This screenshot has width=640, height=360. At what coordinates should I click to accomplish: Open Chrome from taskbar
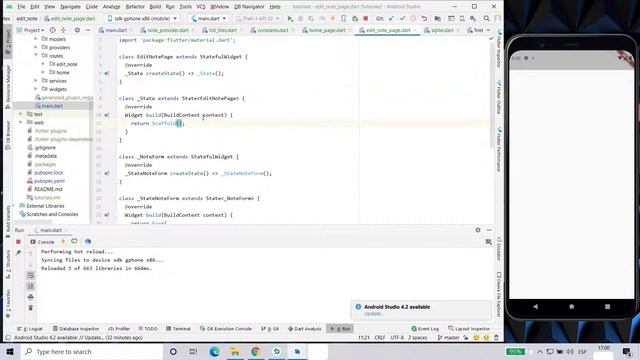click(x=256, y=351)
